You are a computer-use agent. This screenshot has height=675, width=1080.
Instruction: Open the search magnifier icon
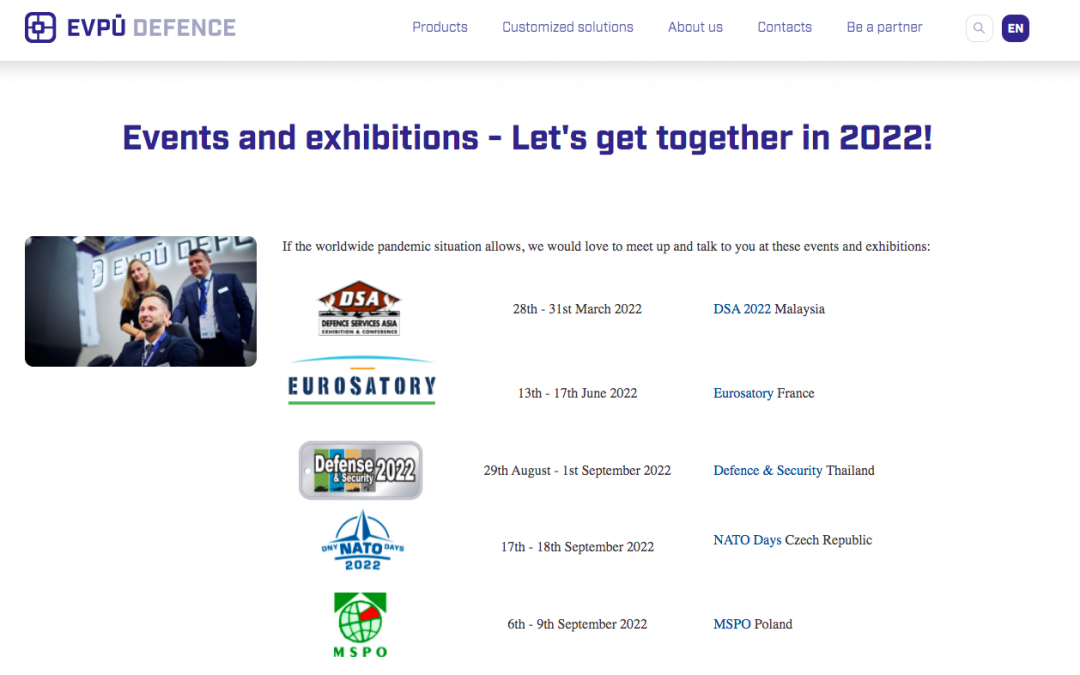(x=978, y=28)
